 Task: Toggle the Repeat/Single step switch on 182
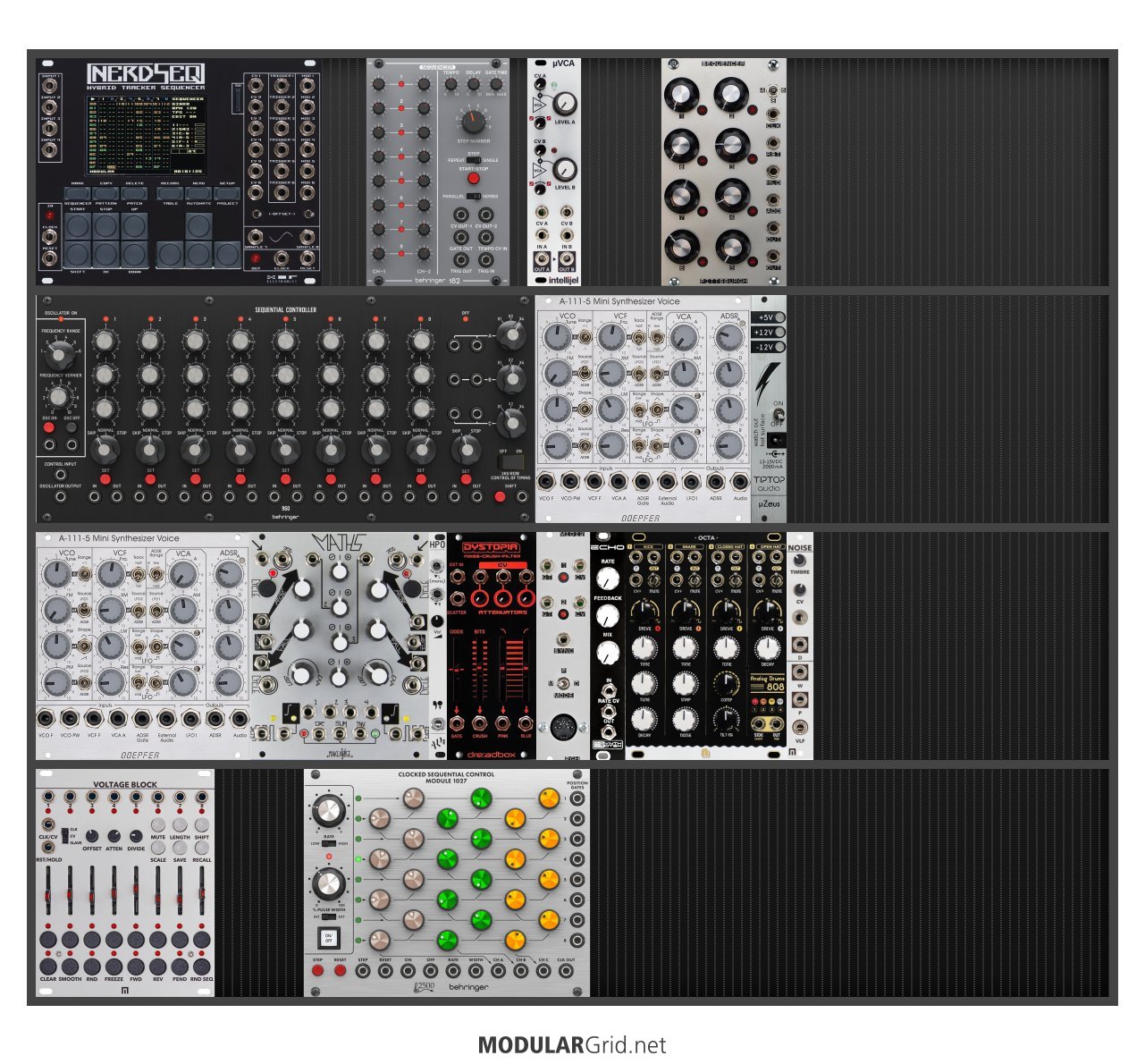click(x=474, y=160)
